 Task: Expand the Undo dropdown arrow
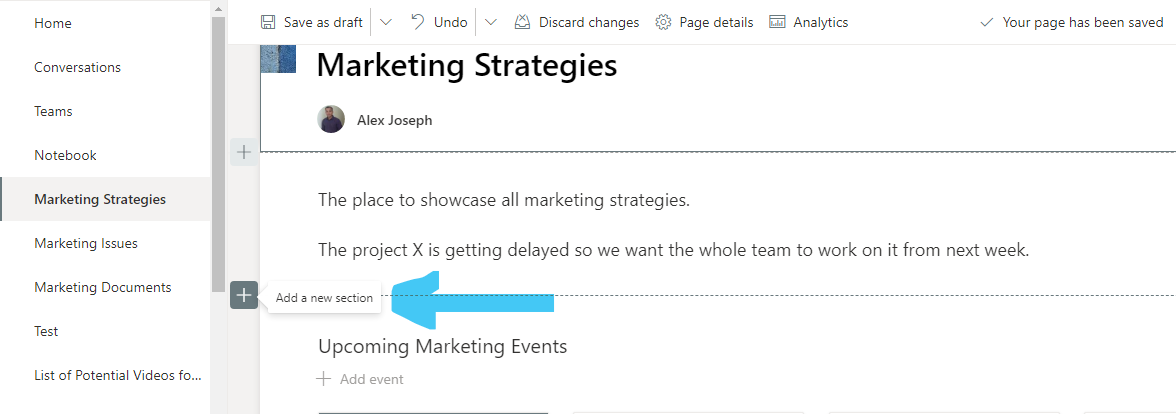pyautogui.click(x=491, y=22)
